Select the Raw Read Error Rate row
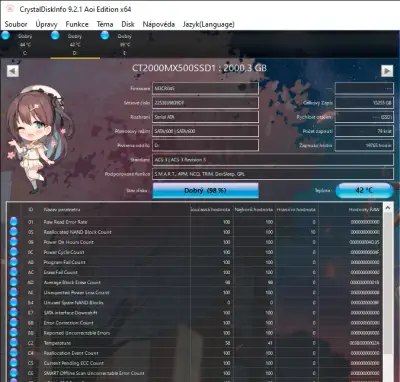Image resolution: width=400 pixels, height=382 pixels. click(195, 222)
